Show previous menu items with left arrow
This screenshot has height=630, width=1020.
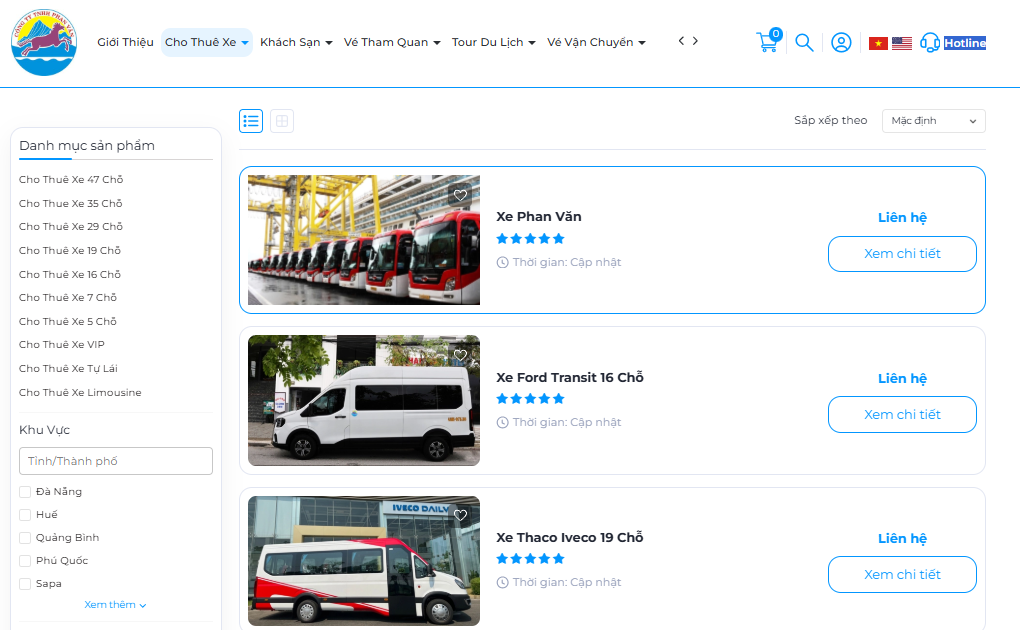(681, 41)
